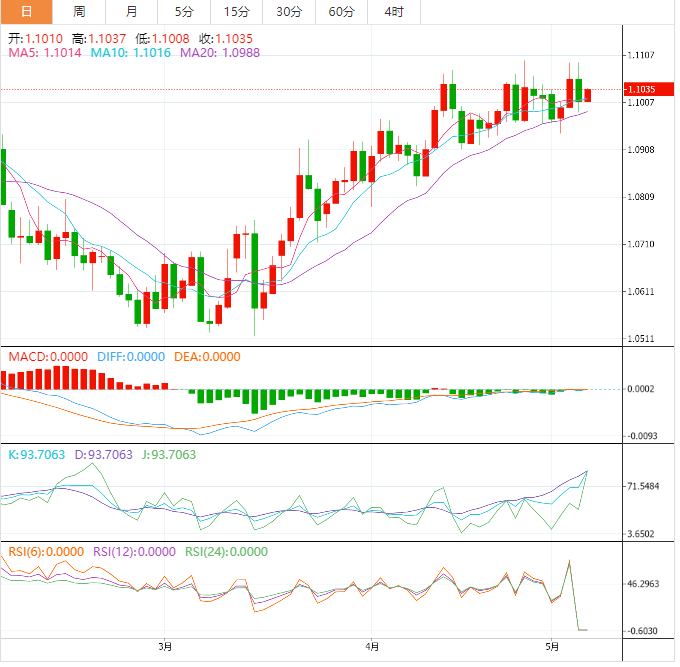Open the 60分 interval tab
The width and height of the screenshot is (680, 667).
tap(341, 12)
